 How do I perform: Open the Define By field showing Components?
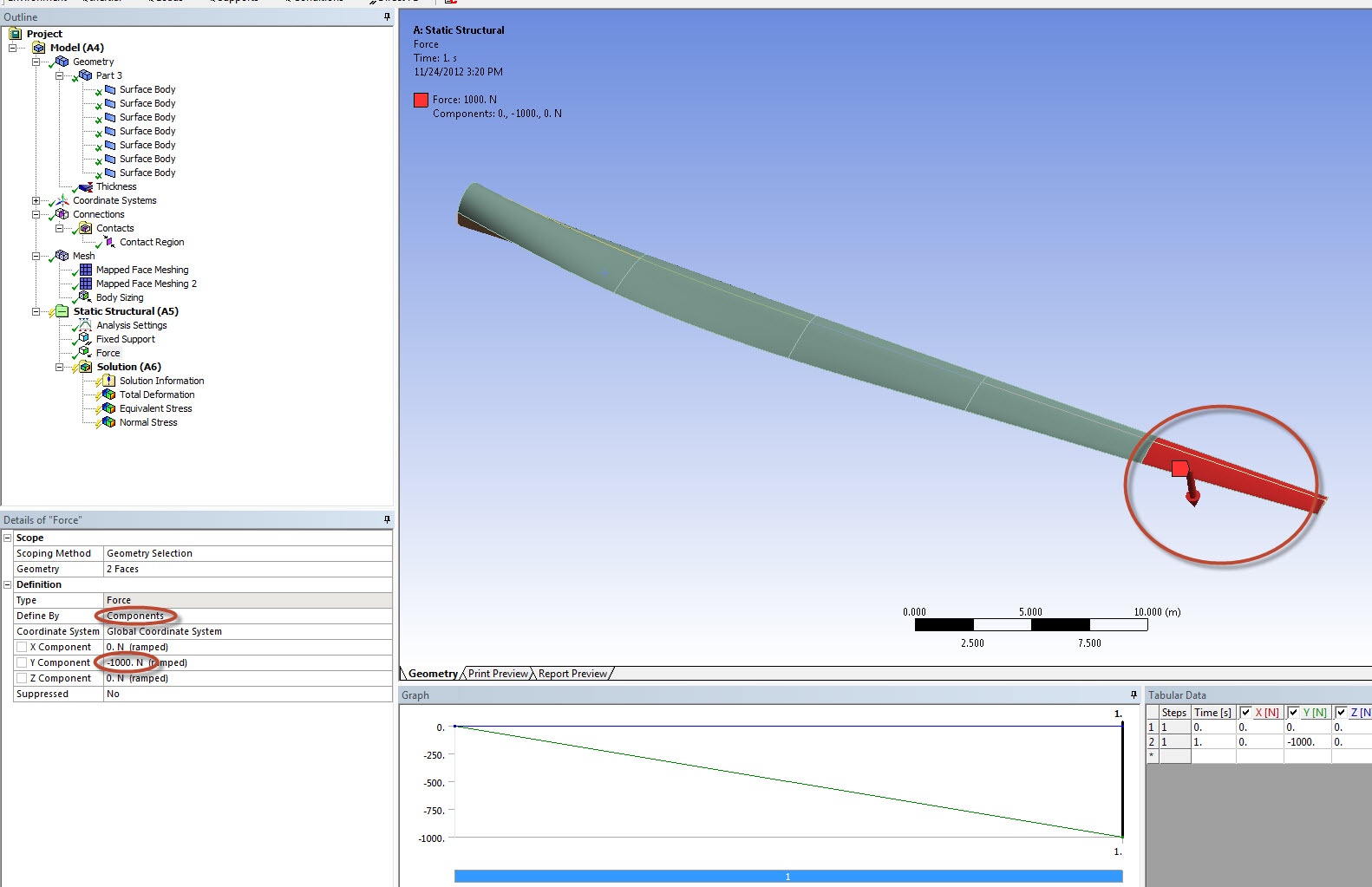(248, 616)
